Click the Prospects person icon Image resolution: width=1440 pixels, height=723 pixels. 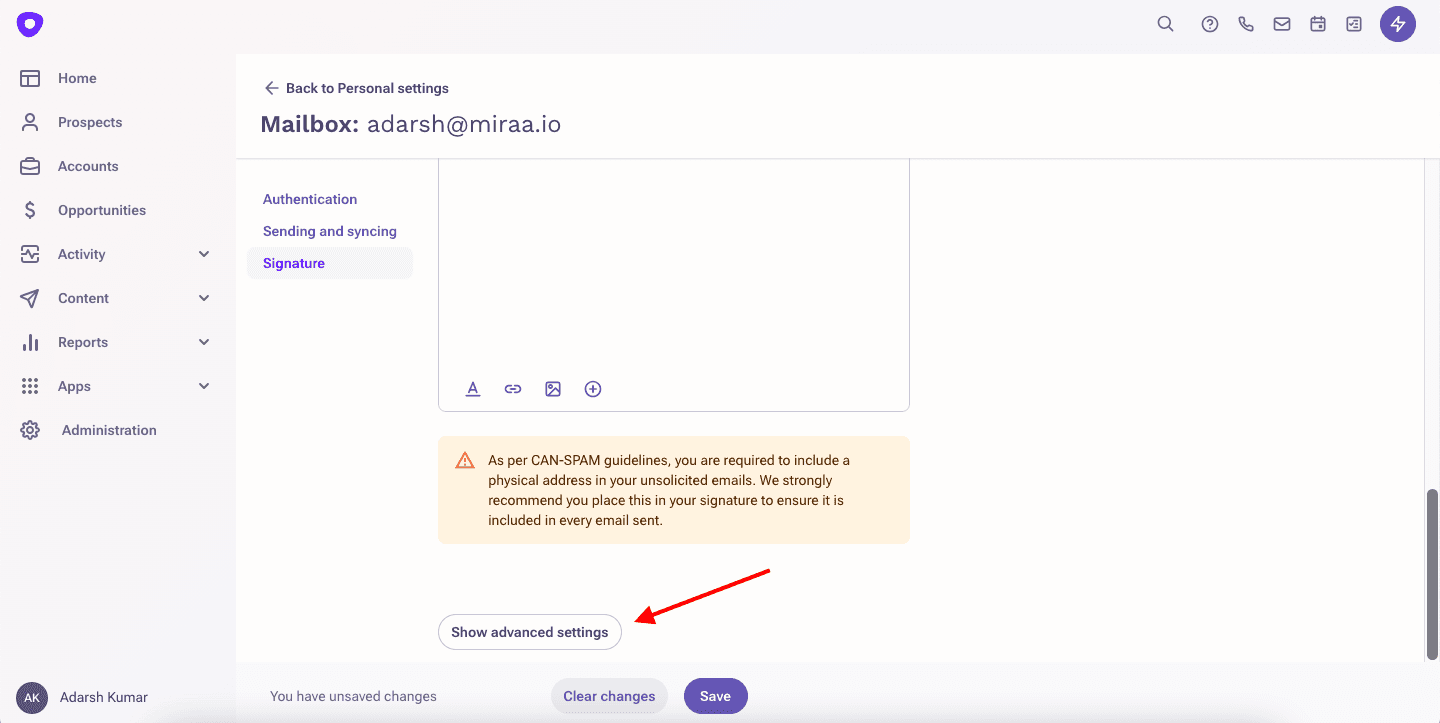(30, 122)
